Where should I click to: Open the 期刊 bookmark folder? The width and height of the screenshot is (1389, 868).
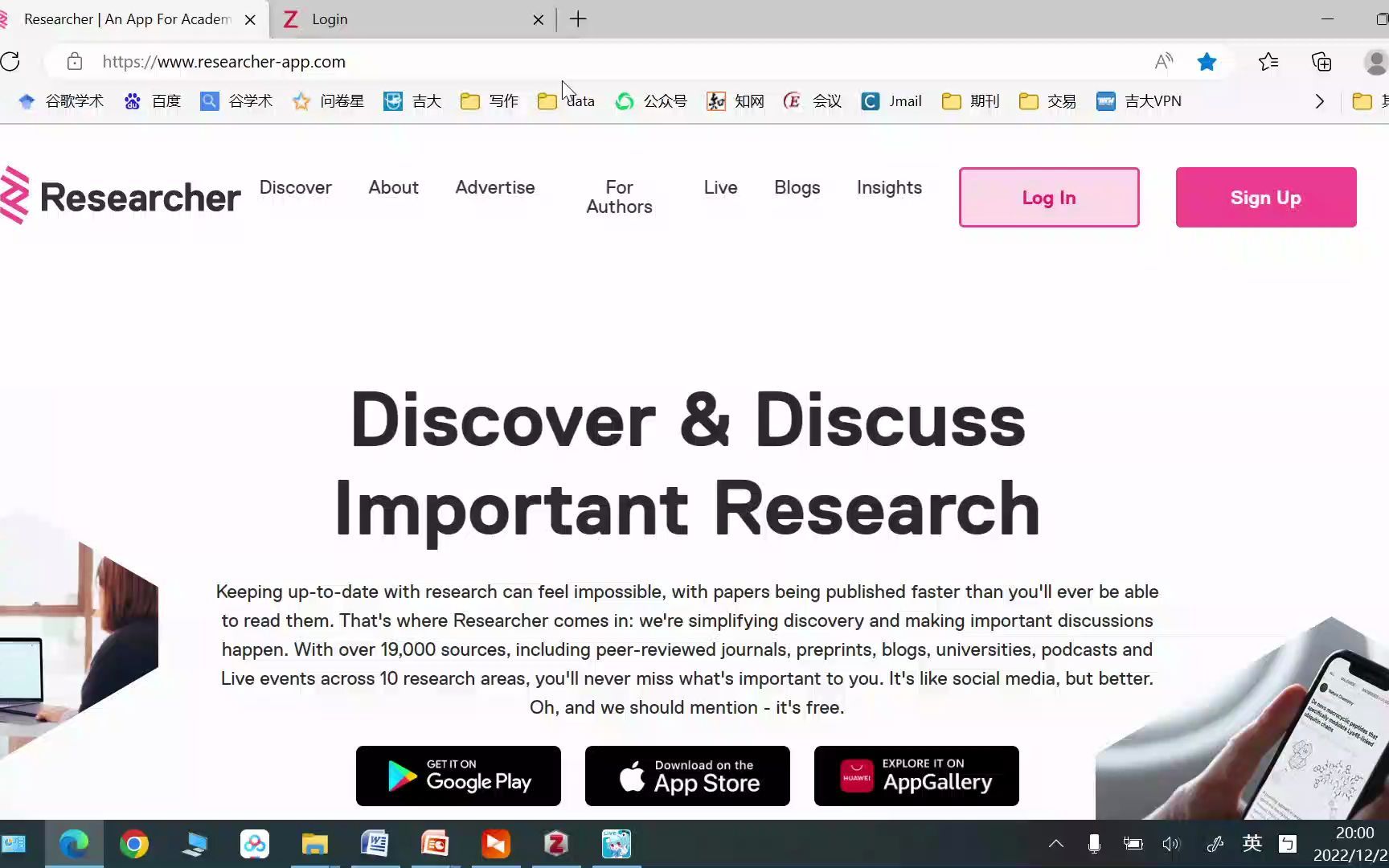point(970,101)
